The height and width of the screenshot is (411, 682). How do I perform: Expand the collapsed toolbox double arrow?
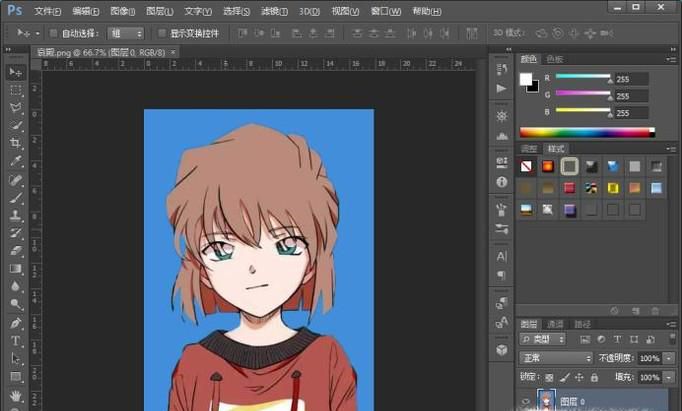pyautogui.click(x=8, y=50)
